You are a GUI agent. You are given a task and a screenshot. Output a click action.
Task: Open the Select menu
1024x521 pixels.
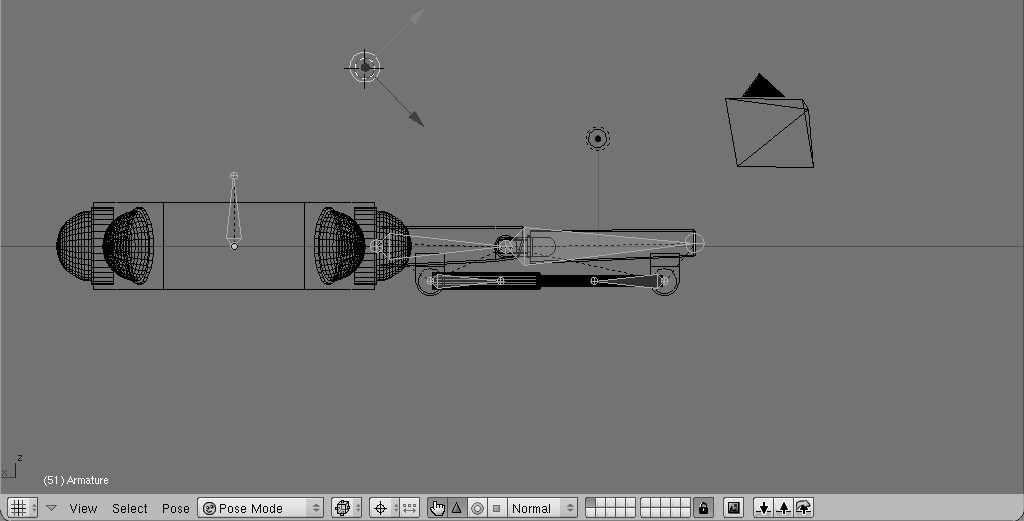(x=129, y=508)
